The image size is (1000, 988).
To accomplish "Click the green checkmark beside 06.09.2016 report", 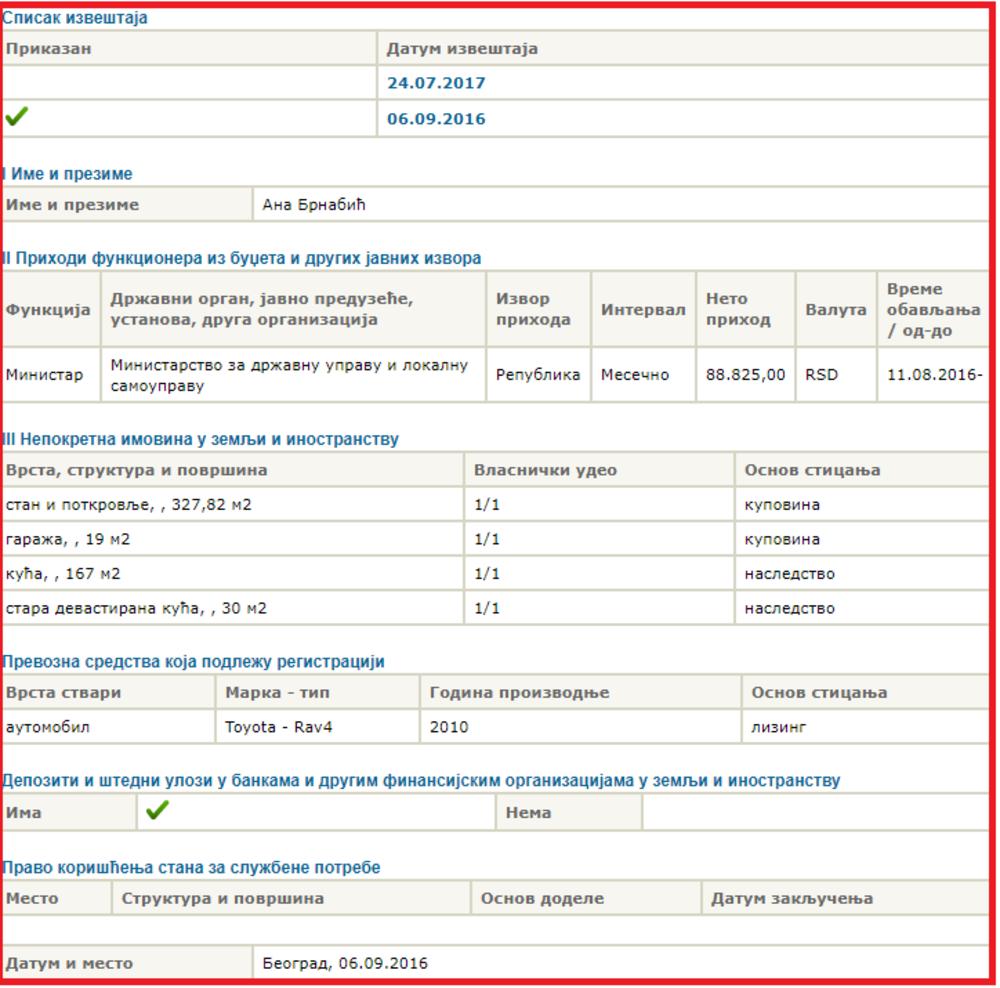I will [17, 118].
